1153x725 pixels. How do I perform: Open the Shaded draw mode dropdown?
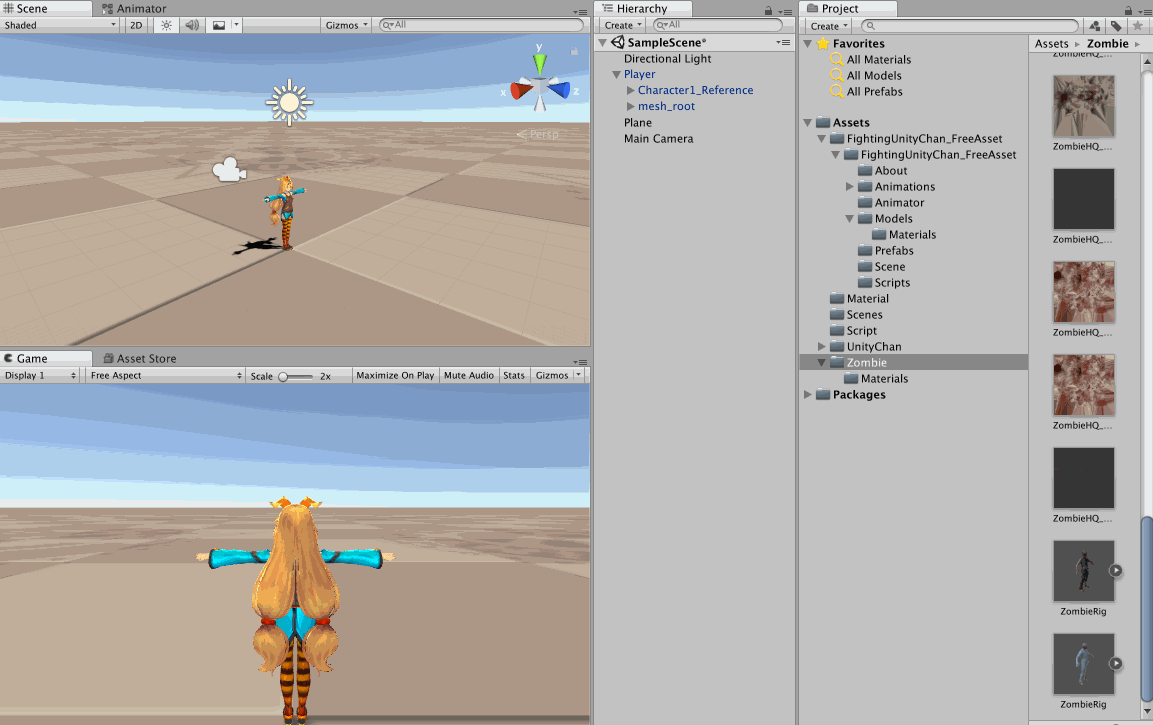[x=60, y=25]
